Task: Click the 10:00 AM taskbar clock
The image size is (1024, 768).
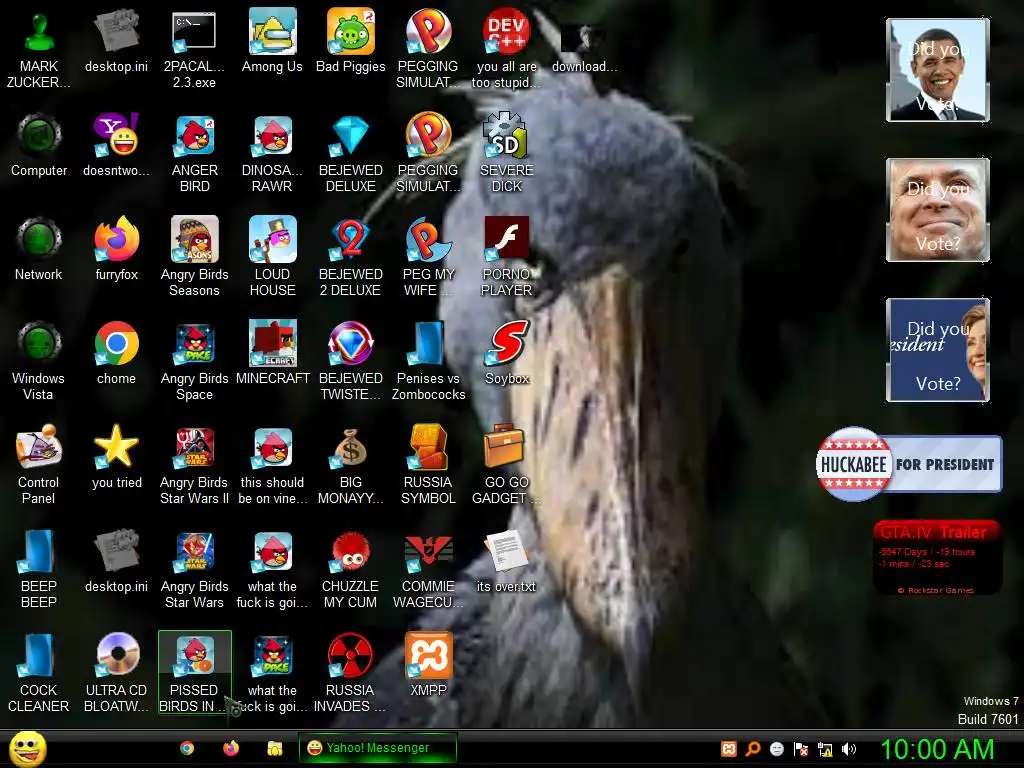Action: click(x=937, y=749)
